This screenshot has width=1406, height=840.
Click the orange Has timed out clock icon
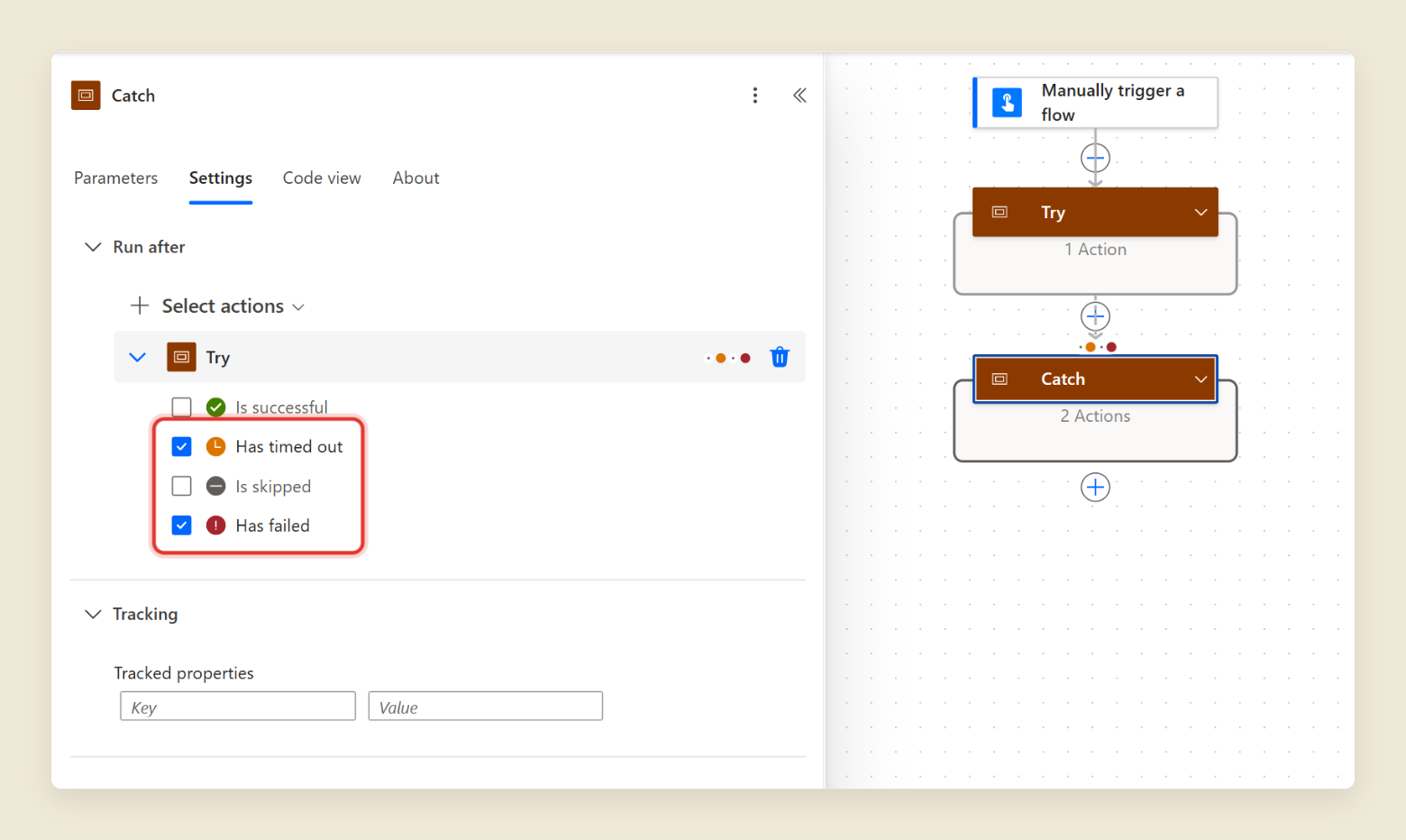pyautogui.click(x=216, y=447)
